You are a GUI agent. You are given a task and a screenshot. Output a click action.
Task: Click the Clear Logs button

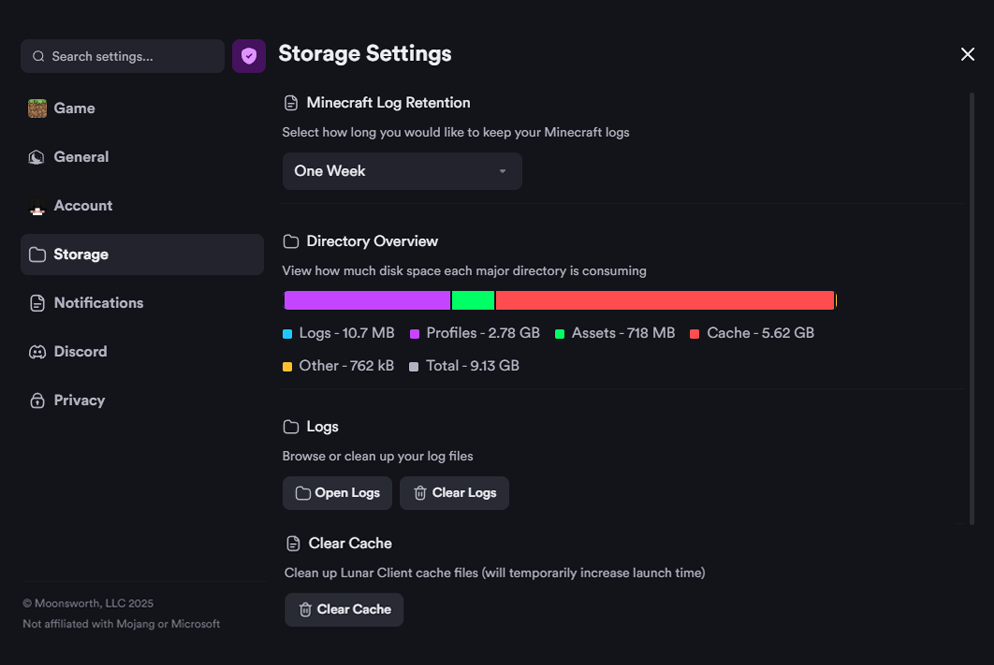point(454,493)
